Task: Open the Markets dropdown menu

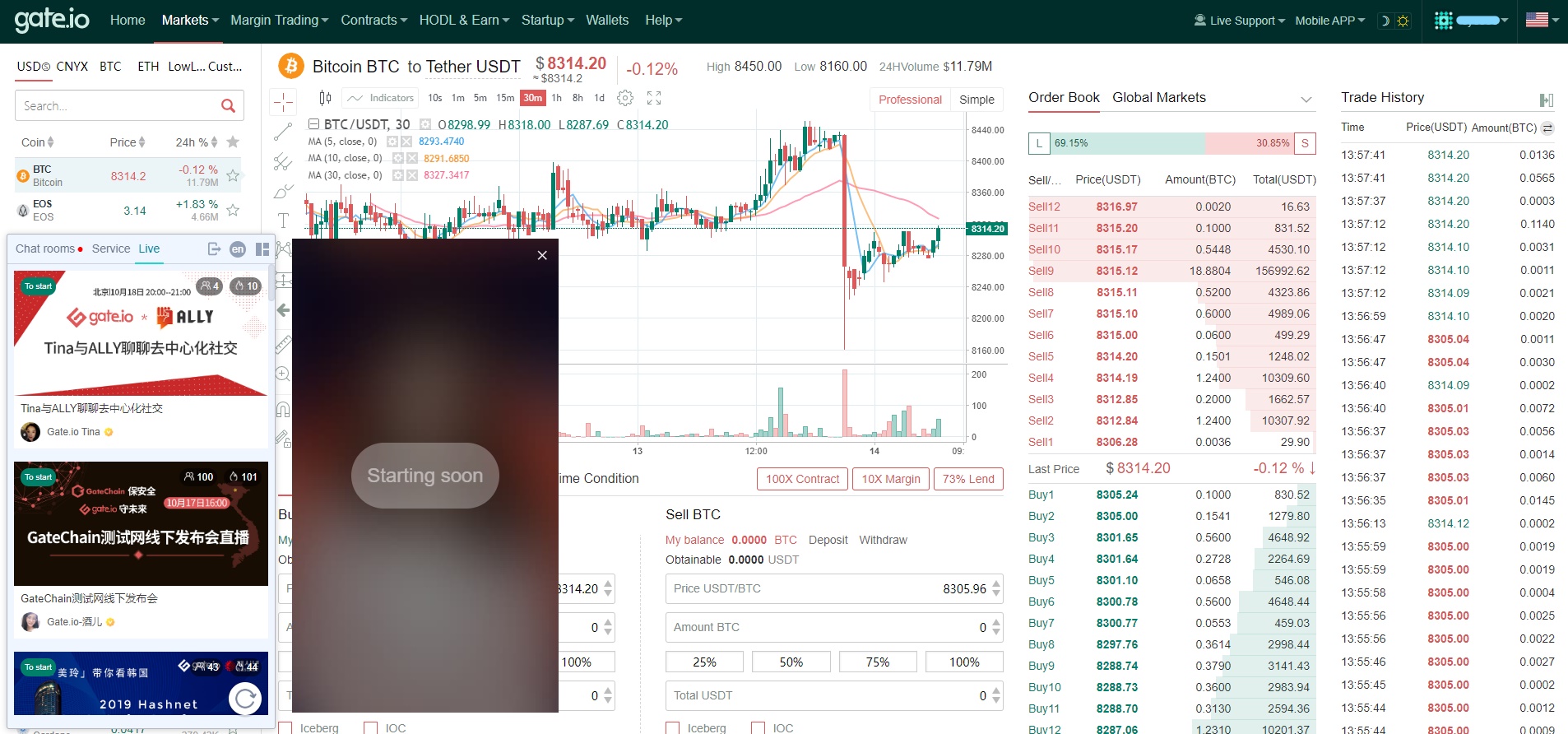Action: click(x=189, y=21)
